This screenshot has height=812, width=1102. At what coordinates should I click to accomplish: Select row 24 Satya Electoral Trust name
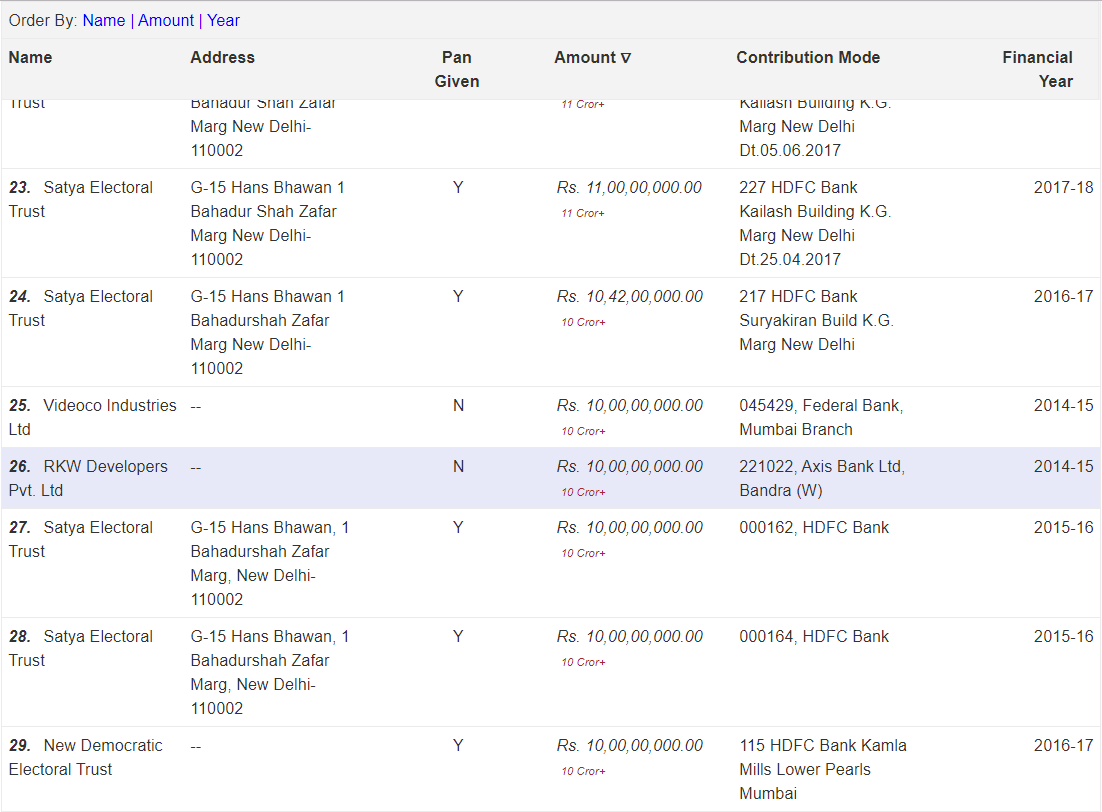pos(81,309)
